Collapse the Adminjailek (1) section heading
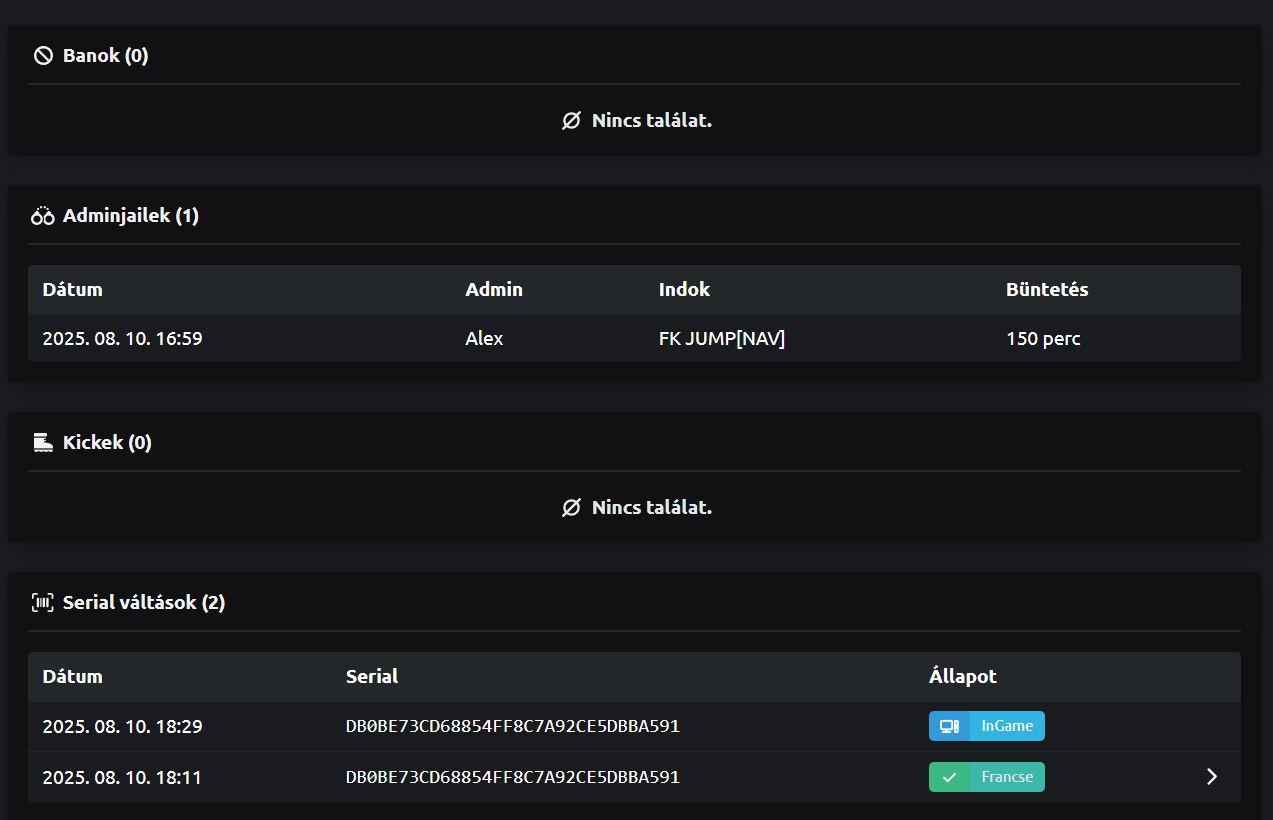This screenshot has width=1273, height=820. point(131,216)
